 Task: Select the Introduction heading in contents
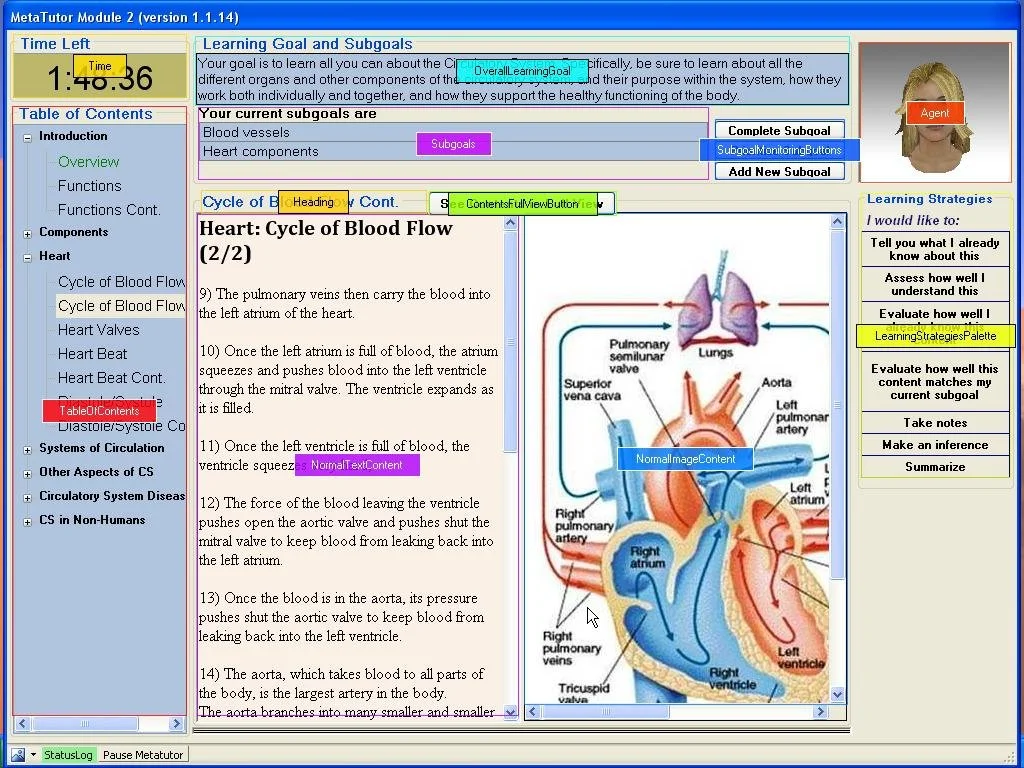click(73, 136)
